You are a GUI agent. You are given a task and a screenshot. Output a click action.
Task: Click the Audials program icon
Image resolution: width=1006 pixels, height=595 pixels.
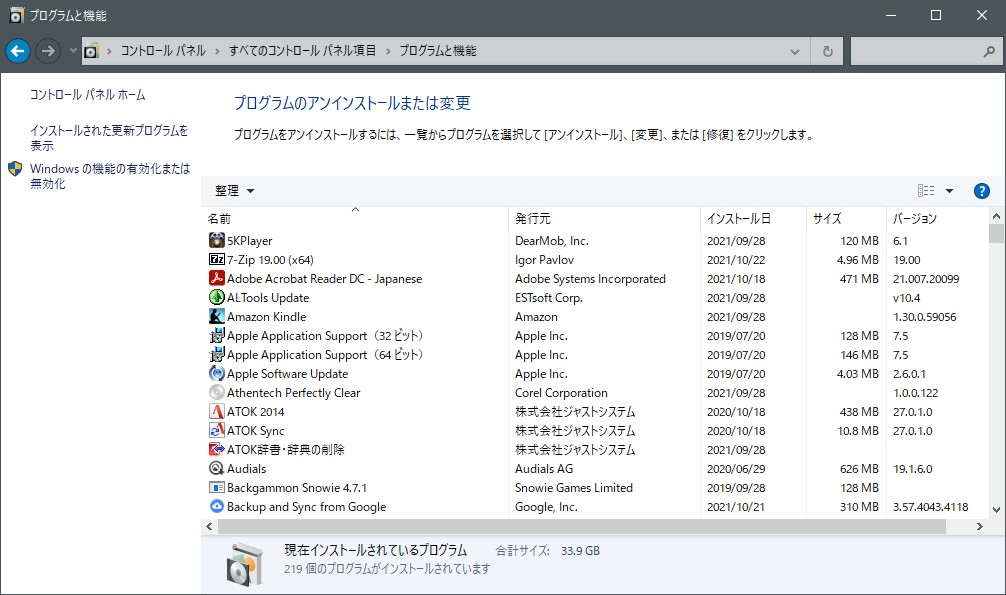217,469
